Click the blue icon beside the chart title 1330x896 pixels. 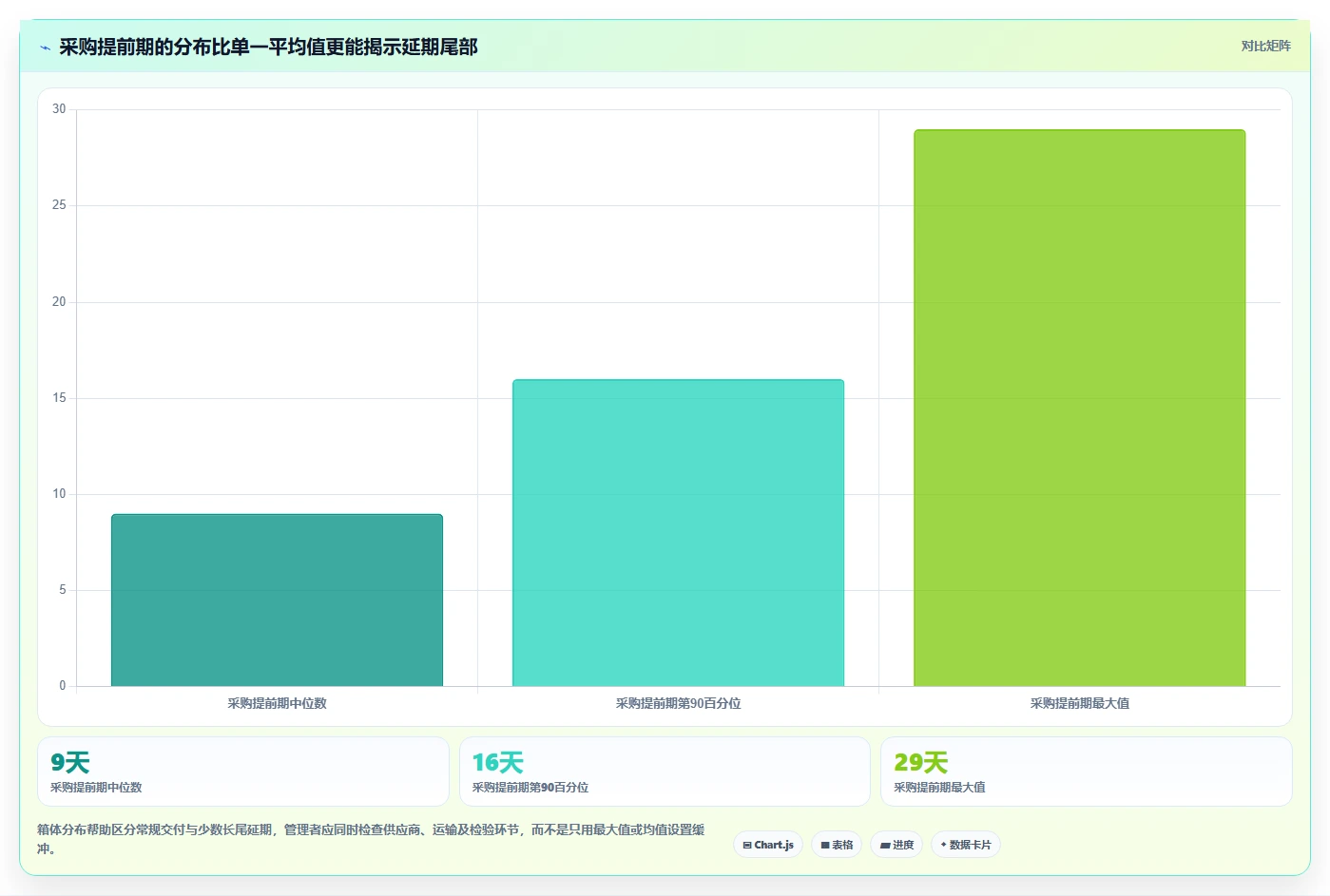[x=45, y=48]
